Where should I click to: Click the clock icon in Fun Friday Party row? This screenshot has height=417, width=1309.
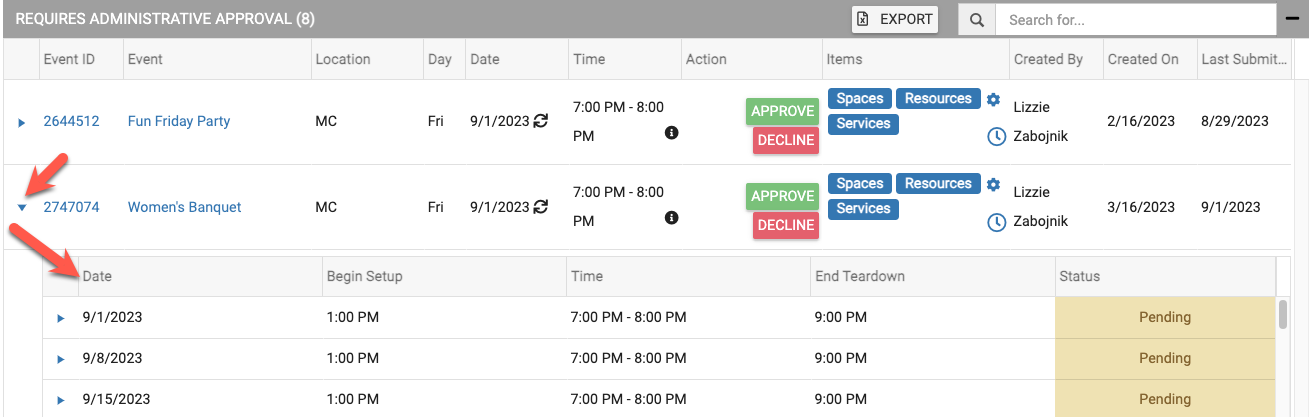pos(996,137)
